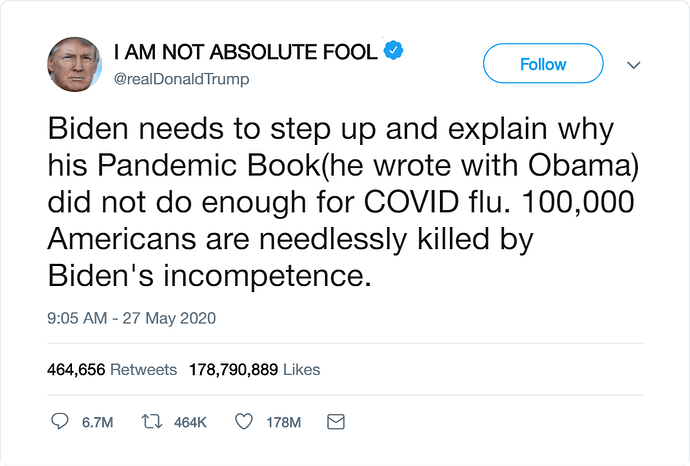
Task: Open the 9:05 AM - 27 May 2020 timestamp
Action: click(131, 319)
